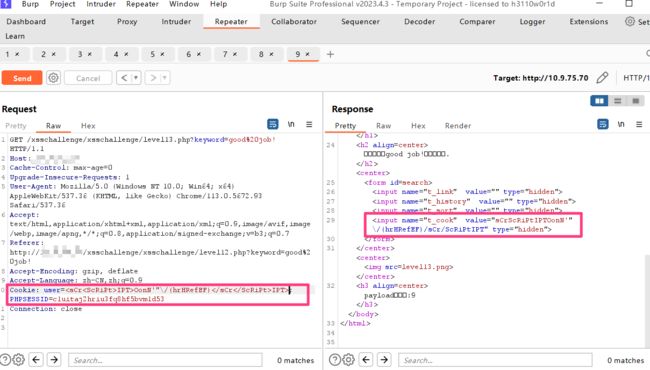
Task: Open Burp settings gear icon
Action: pyautogui.click(x=630, y=22)
